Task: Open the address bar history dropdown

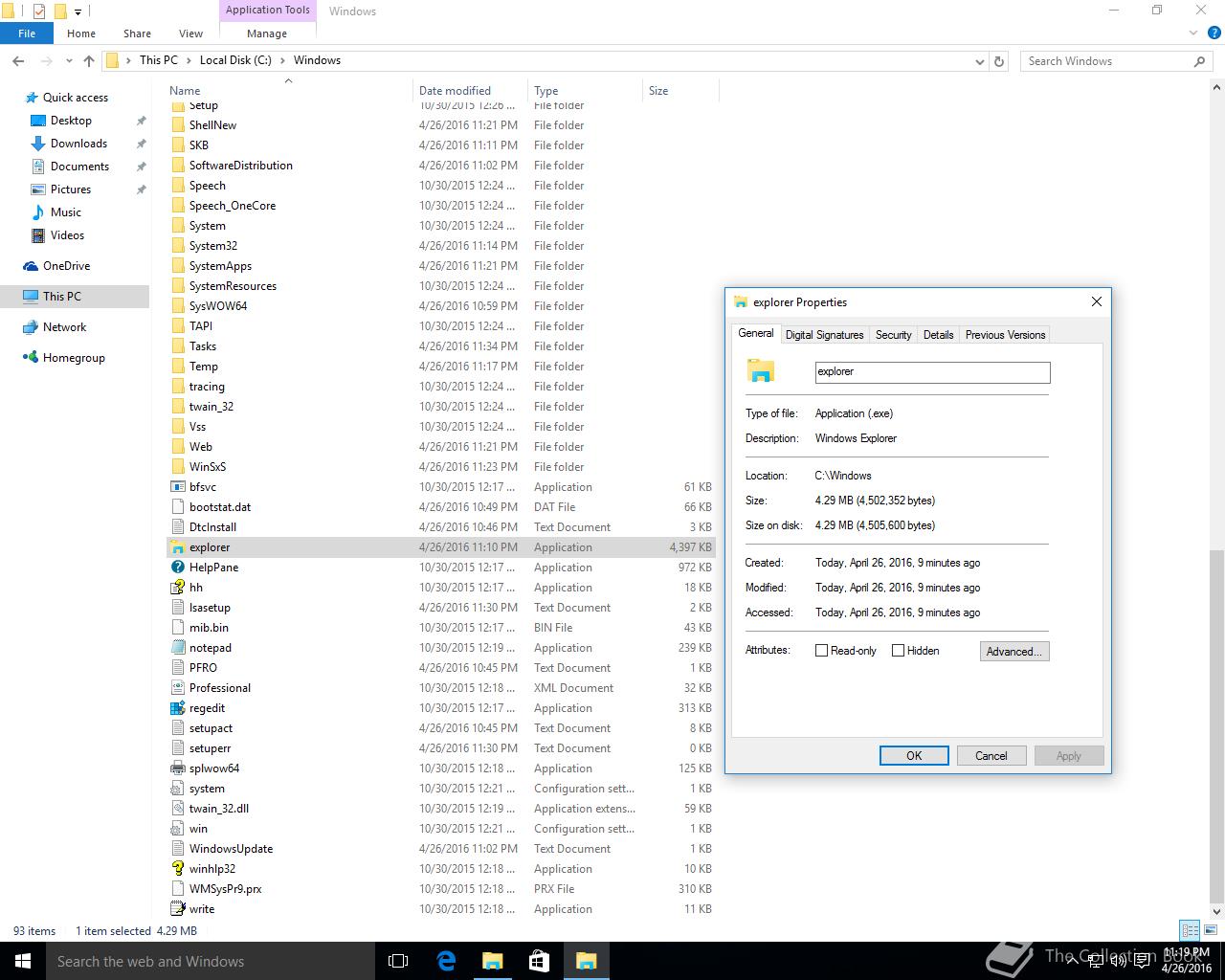Action: click(979, 61)
